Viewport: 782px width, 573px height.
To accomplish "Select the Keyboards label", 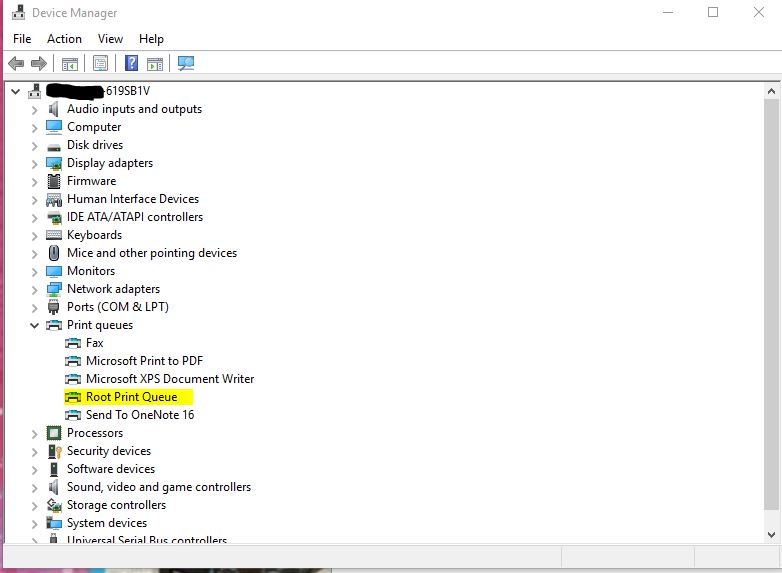I will [95, 235].
